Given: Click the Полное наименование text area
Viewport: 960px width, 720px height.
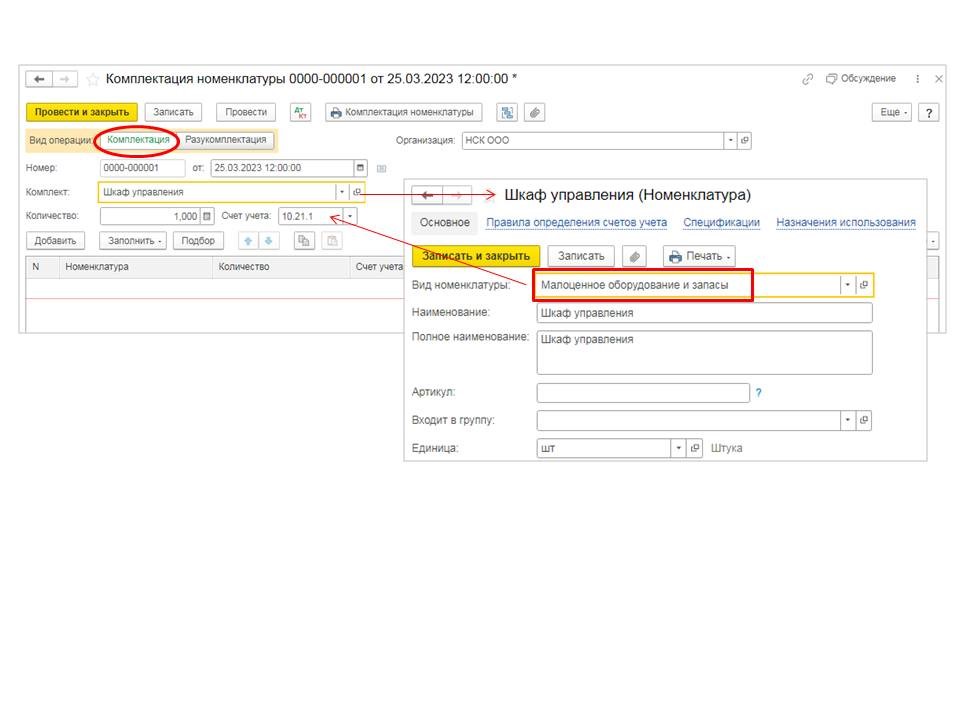Looking at the screenshot, I should [704, 353].
